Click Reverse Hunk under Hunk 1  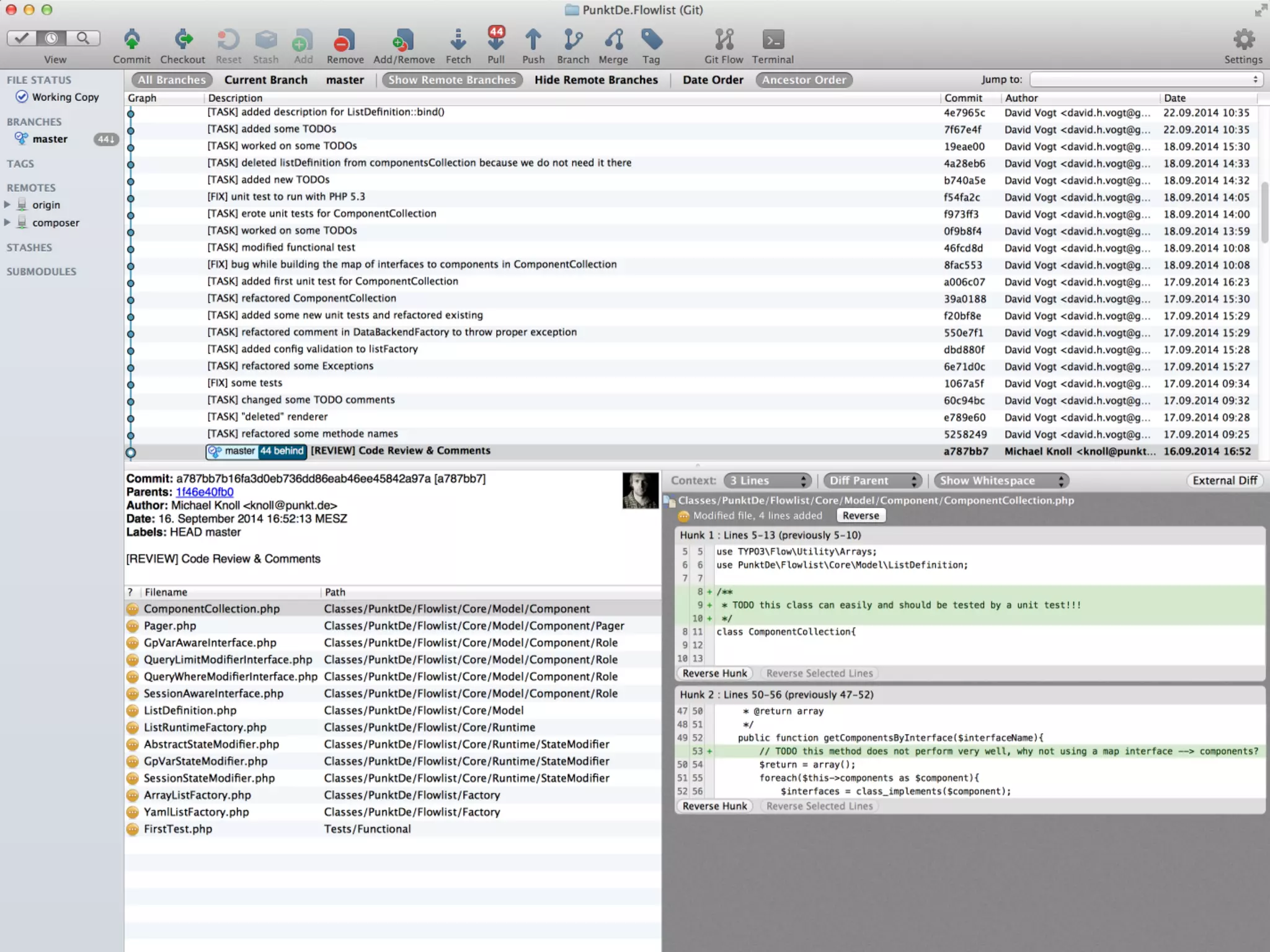point(714,674)
